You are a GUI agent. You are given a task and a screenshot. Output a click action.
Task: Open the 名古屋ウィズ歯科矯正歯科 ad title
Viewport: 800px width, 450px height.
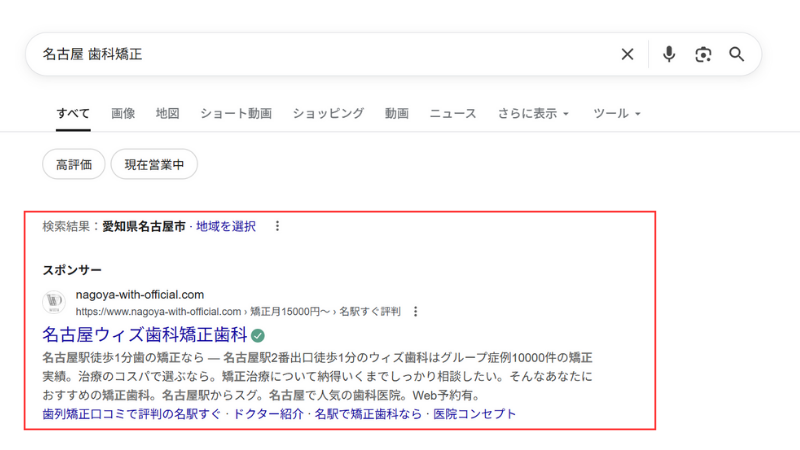(x=144, y=335)
